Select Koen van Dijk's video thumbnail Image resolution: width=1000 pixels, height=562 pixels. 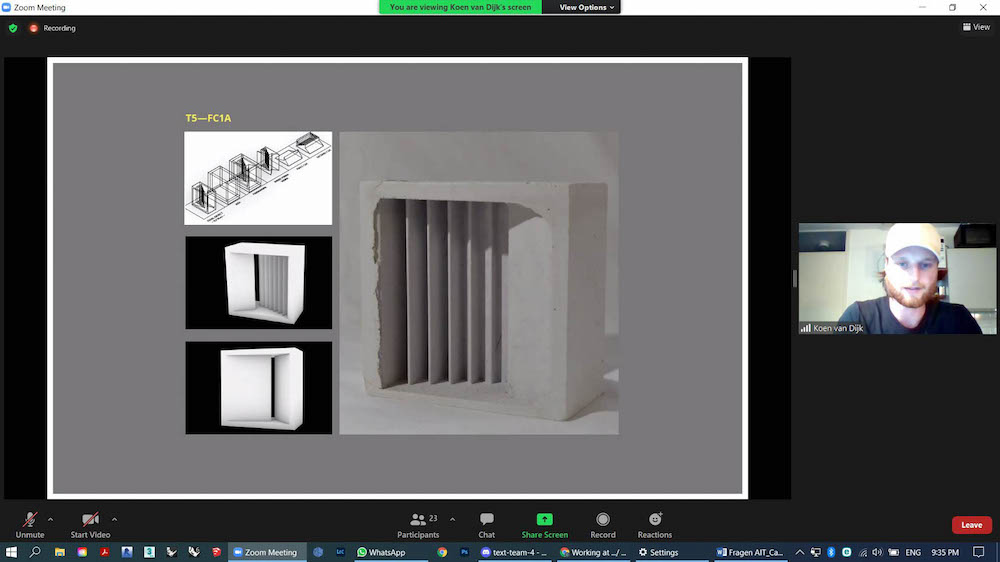(x=897, y=278)
